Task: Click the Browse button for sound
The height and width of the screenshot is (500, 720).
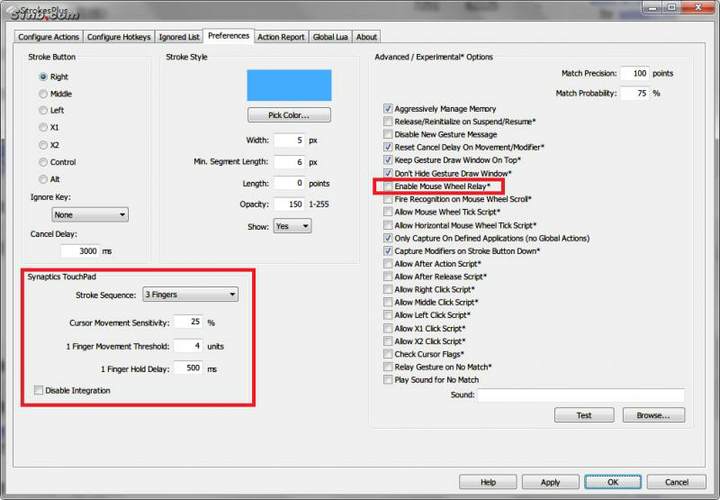Action: pos(653,415)
